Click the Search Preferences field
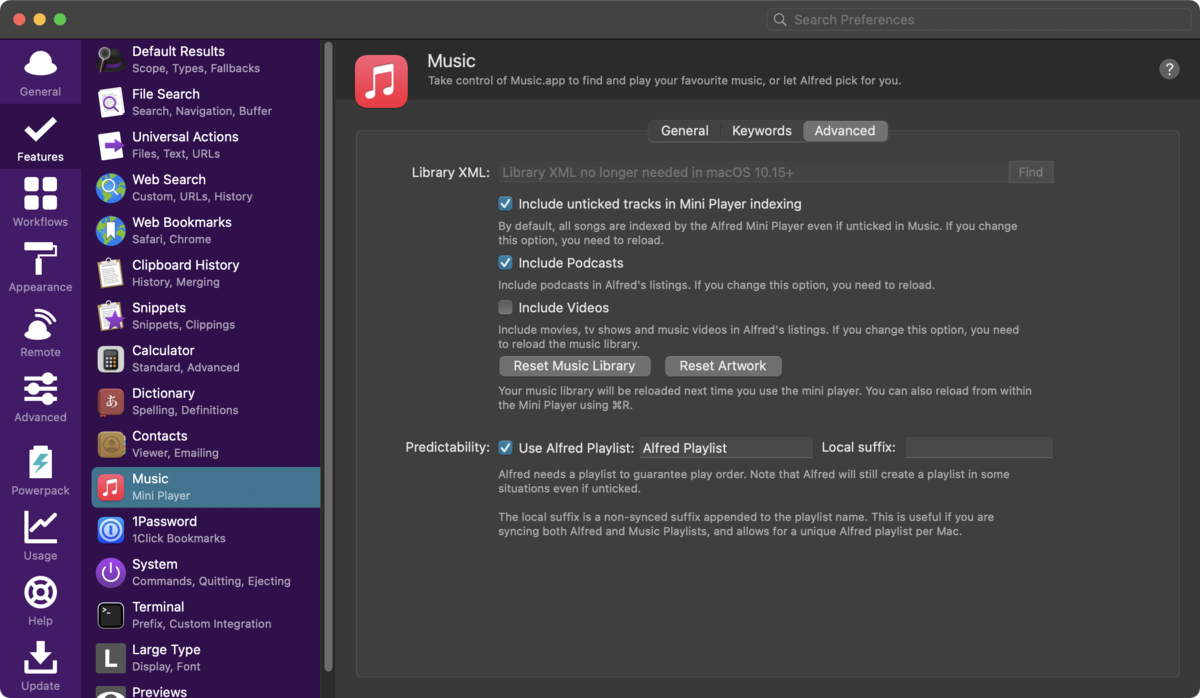The image size is (1200, 698). [979, 19]
